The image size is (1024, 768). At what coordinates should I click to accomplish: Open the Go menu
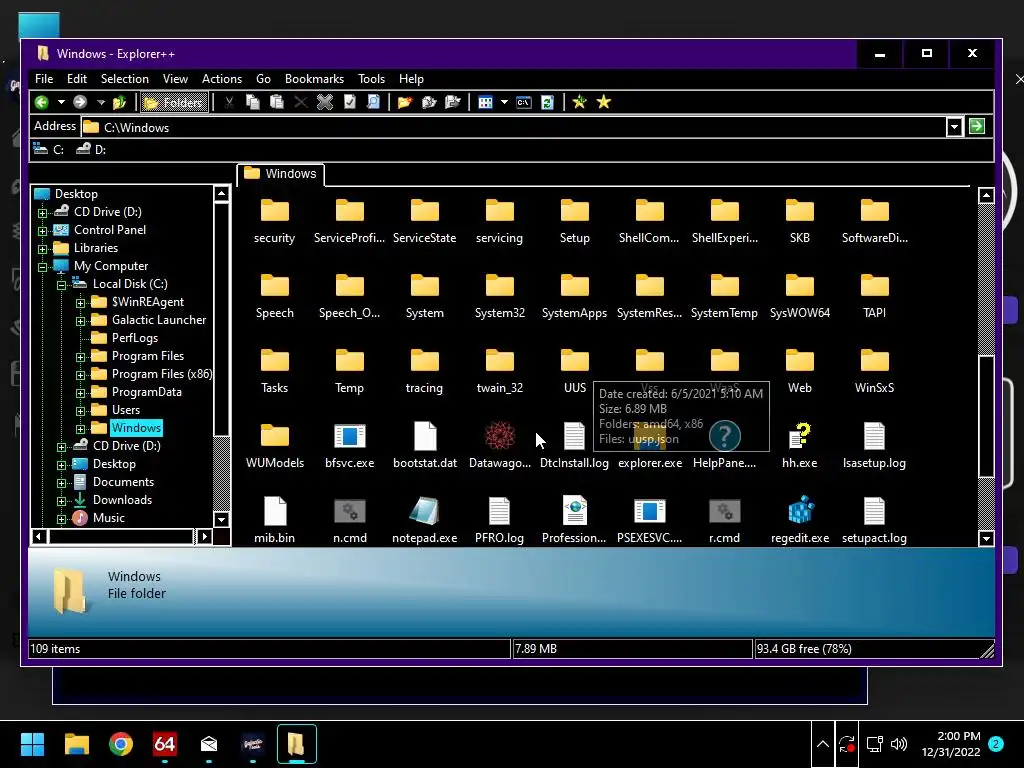[x=263, y=79]
